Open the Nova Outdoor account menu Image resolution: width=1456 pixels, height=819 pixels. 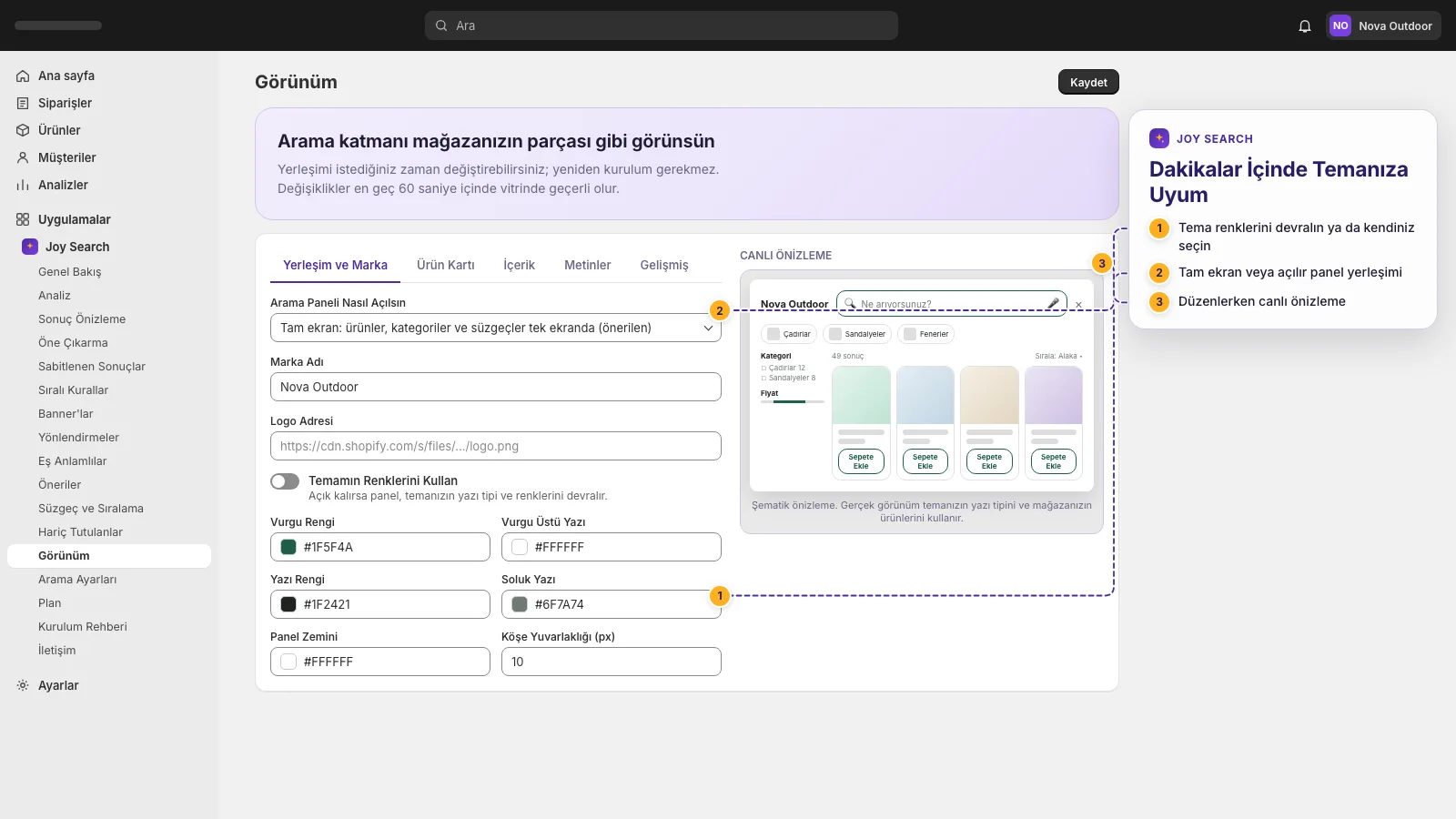coord(1383,25)
